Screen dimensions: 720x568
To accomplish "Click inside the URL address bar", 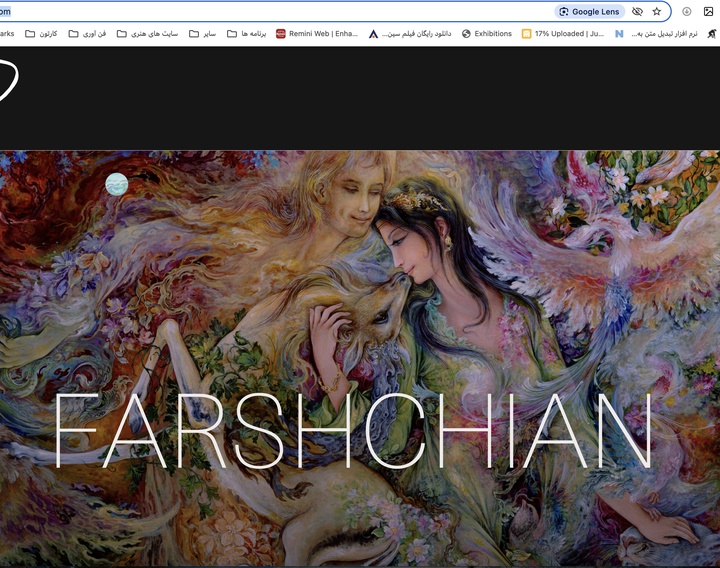I will 276,11.
